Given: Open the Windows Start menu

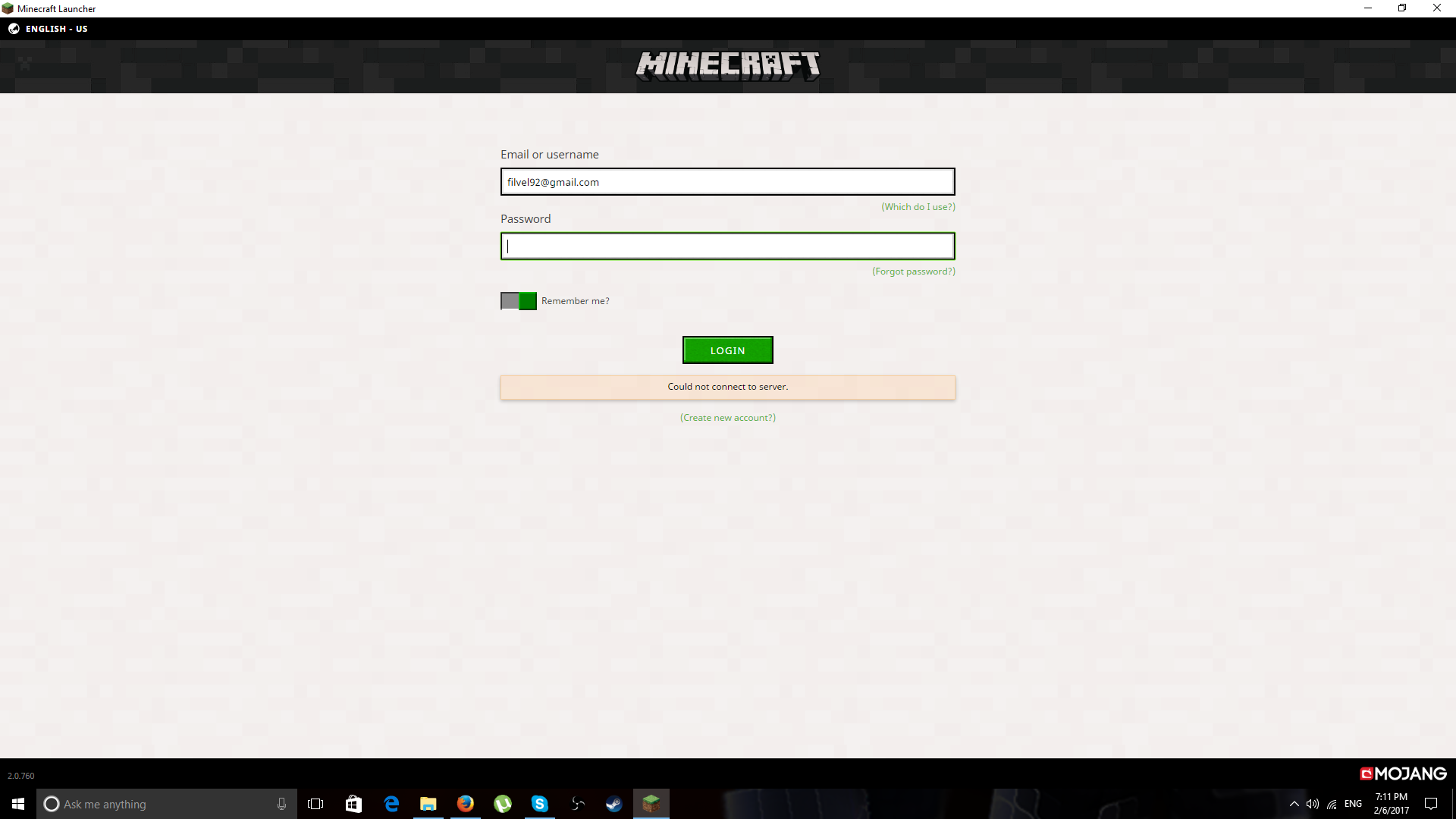Looking at the screenshot, I should (x=18, y=804).
